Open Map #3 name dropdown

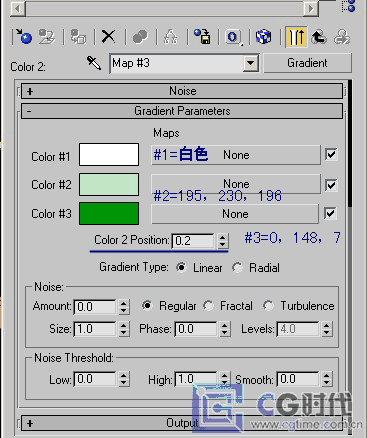coord(250,63)
